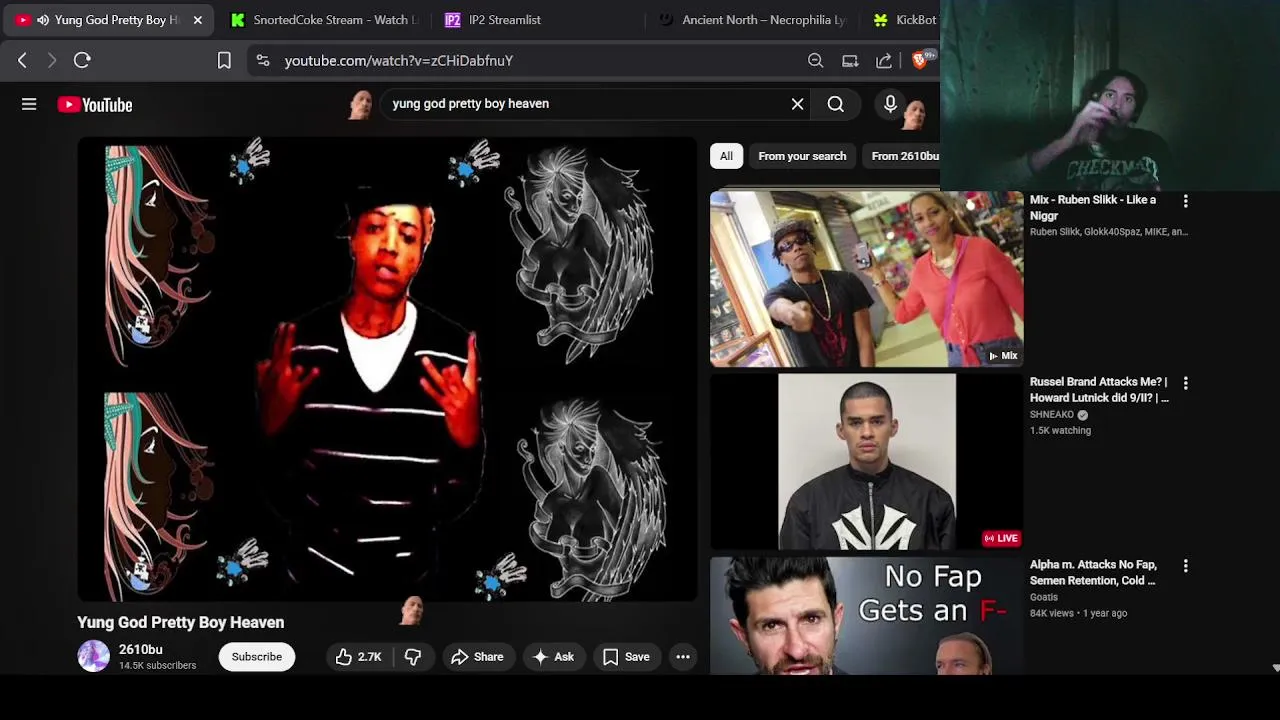Open No Fap video thumbnail
The height and width of the screenshot is (720, 1280).
[x=866, y=616]
